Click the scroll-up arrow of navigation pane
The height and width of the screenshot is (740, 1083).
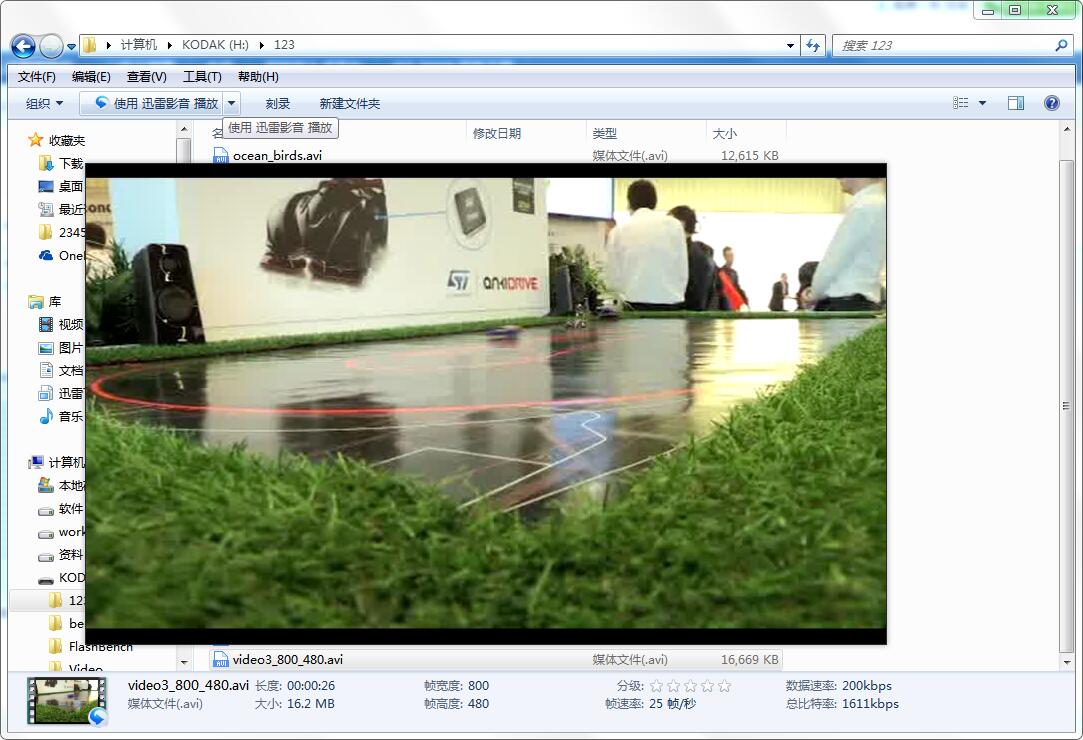(184, 129)
